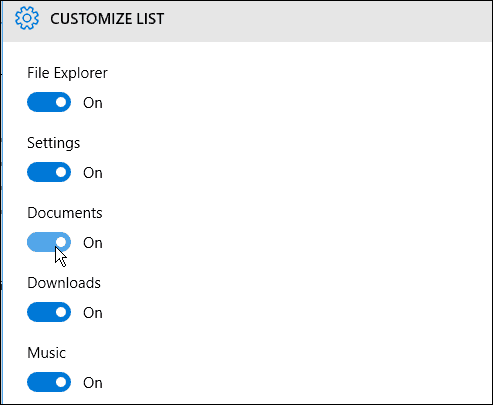Switch off the Documents toggle

(x=49, y=242)
